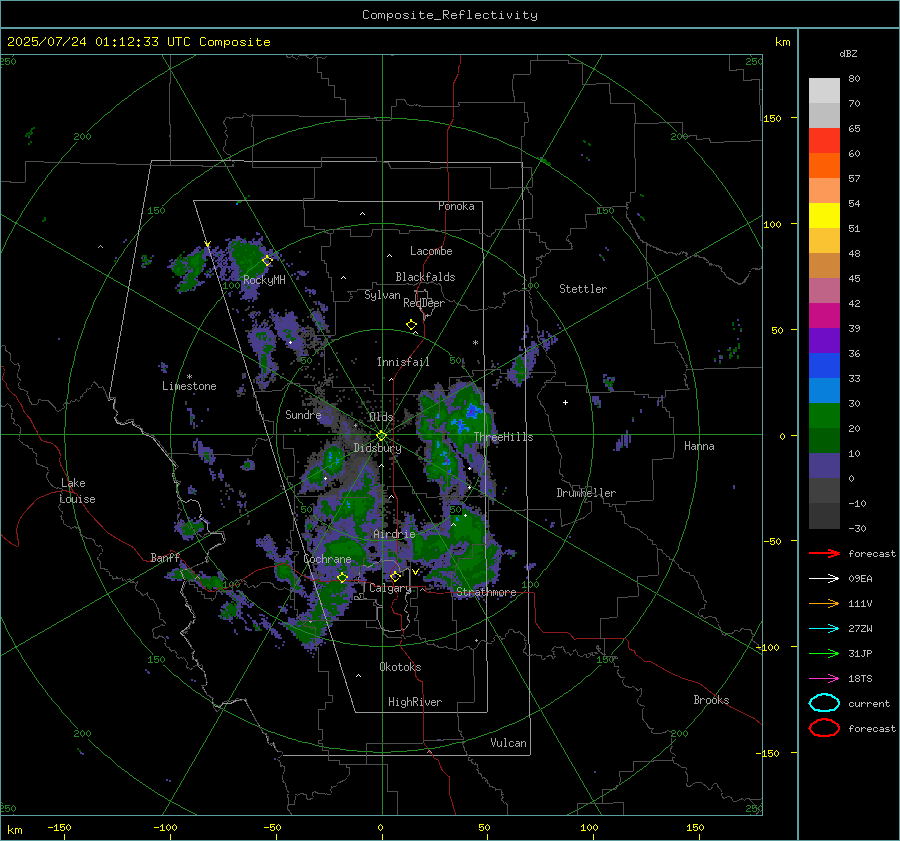Click the Olds label near radar center
The image size is (900, 841).
[381, 417]
